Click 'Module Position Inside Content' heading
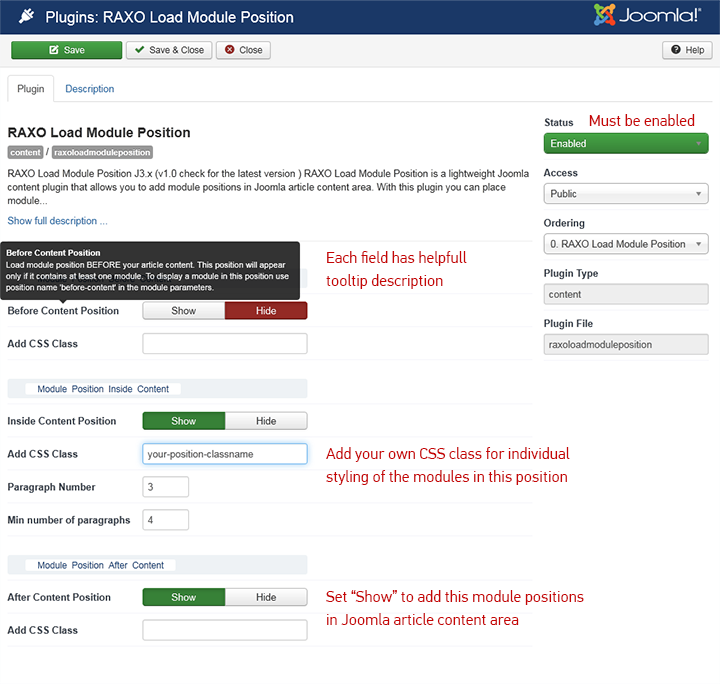Viewport: 720px width, 684px height. [103, 389]
